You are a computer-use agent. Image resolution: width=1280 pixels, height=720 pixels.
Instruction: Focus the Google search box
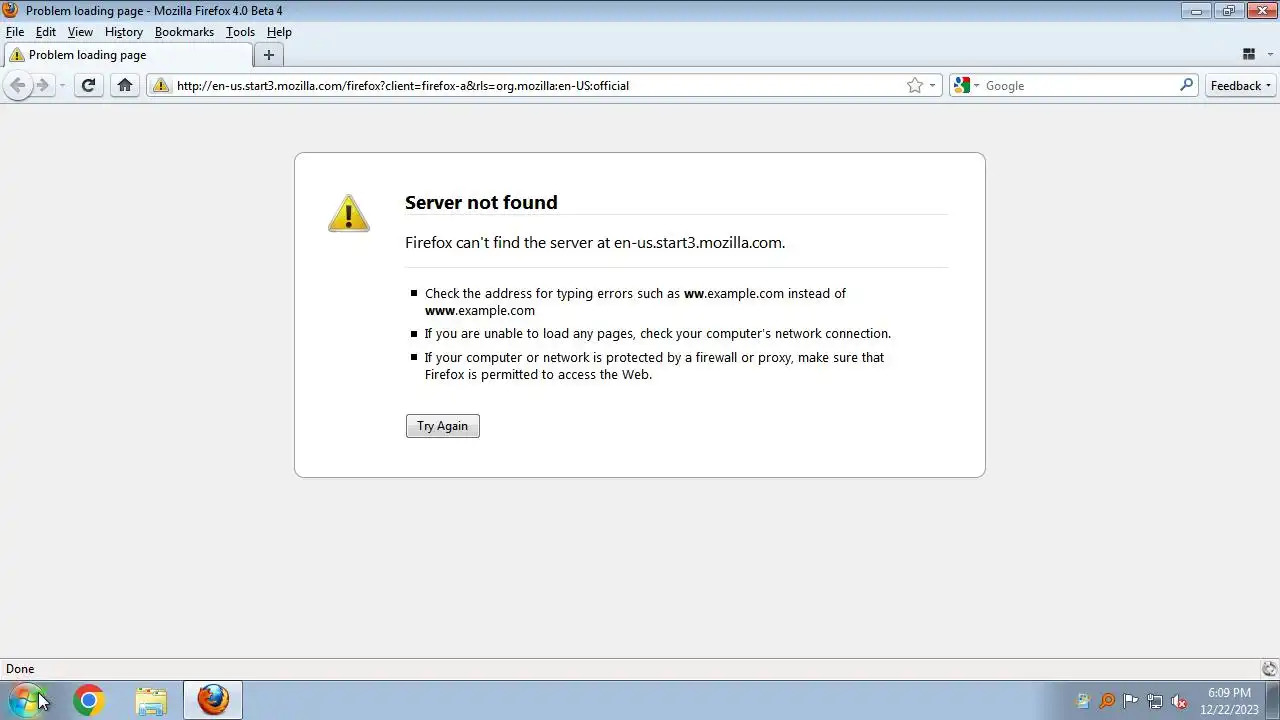click(x=1080, y=85)
